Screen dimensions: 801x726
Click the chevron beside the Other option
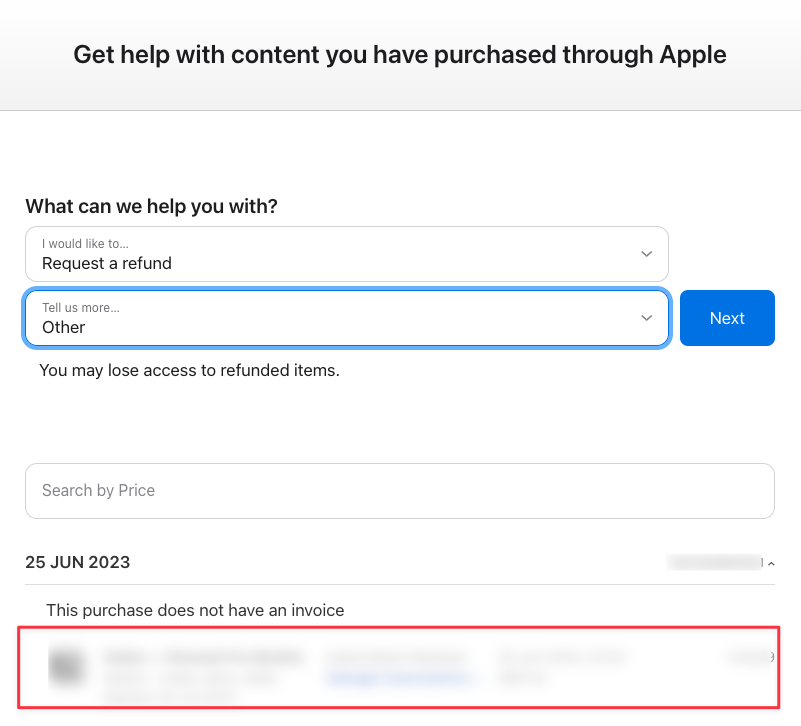click(x=646, y=318)
